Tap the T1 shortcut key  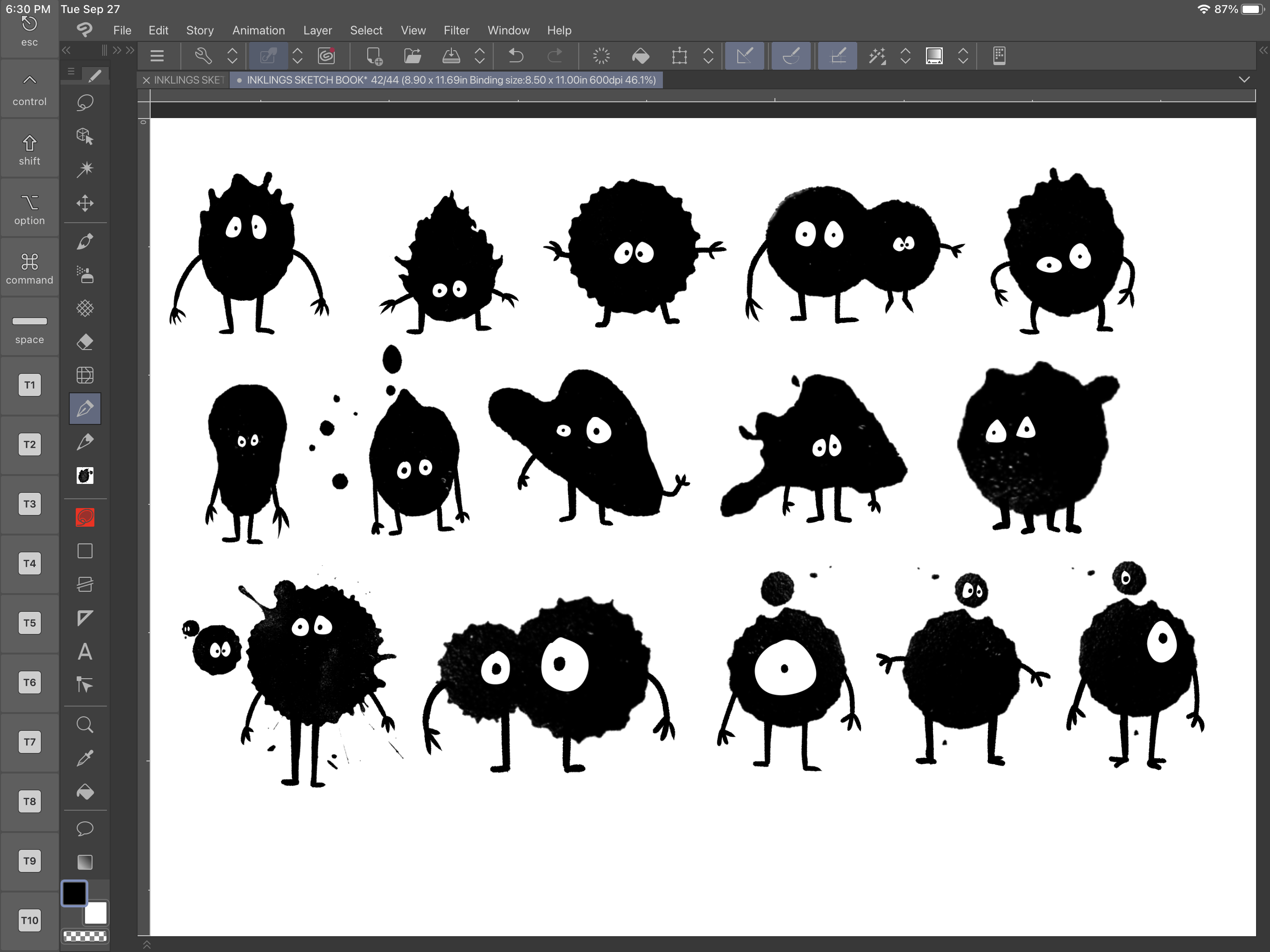coord(29,385)
